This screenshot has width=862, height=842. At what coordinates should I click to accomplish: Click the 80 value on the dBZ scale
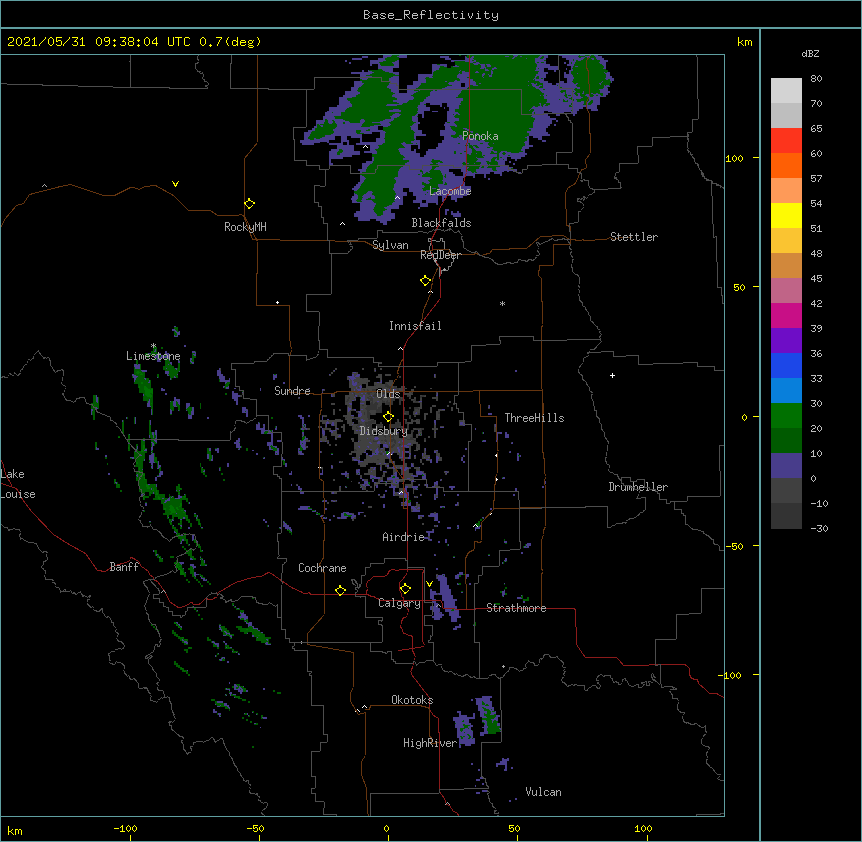tap(816, 79)
